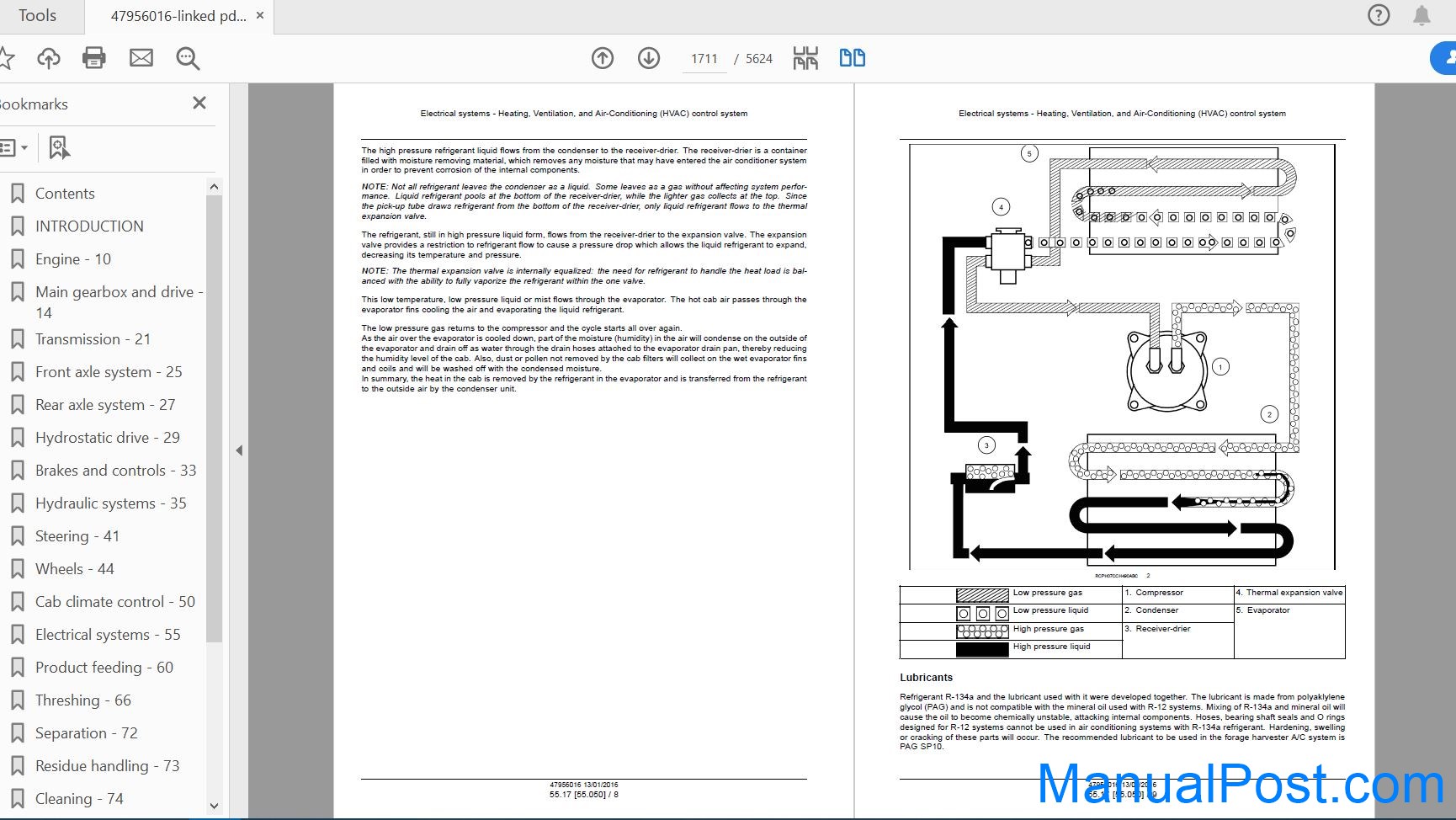Screen dimensions: 1456x820
Task: Open the Threshing - 66 bookmark
Action: (x=83, y=700)
